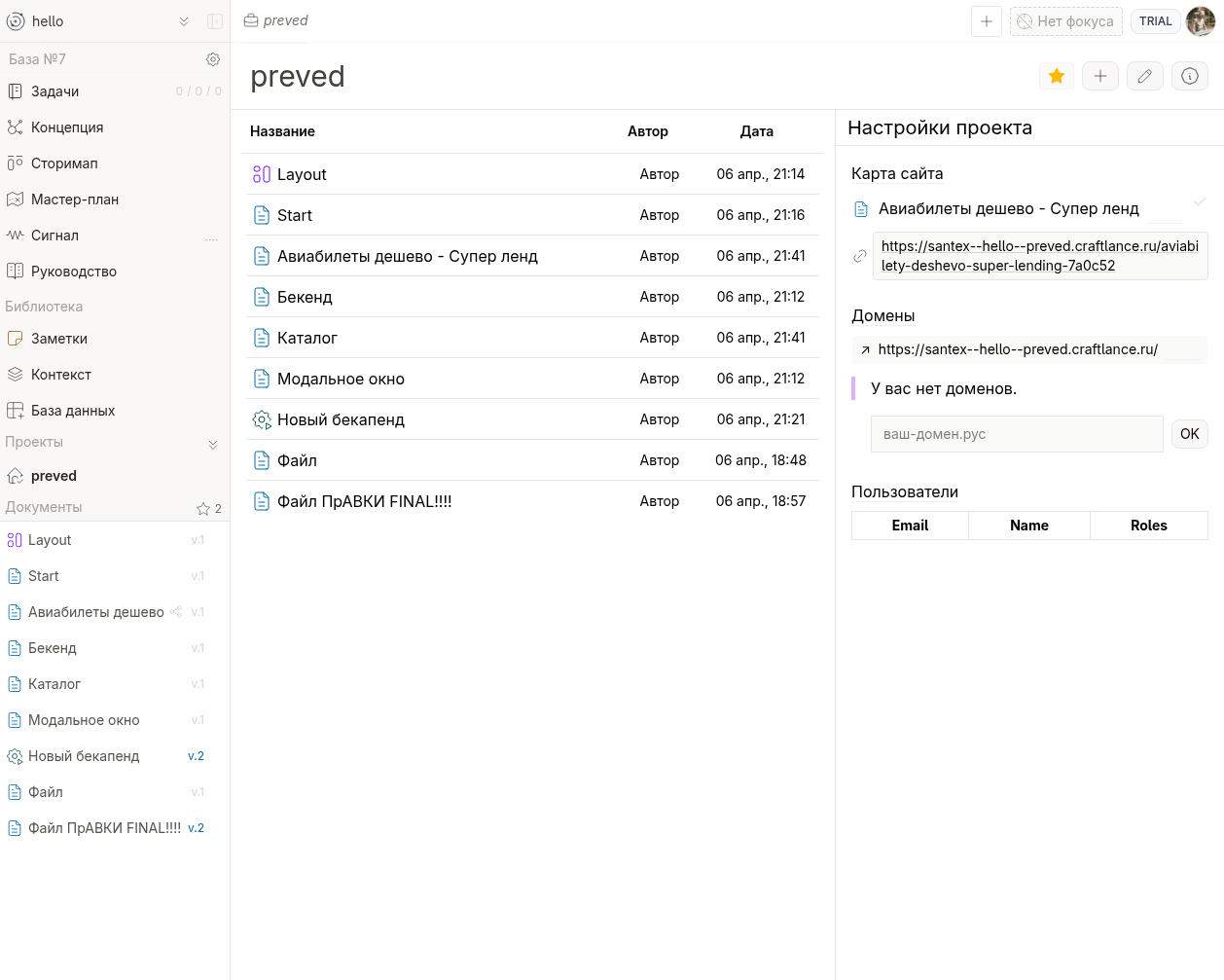Click the pencil edit icon in header
Screen dimensions: 1224x980
[x=1145, y=76]
